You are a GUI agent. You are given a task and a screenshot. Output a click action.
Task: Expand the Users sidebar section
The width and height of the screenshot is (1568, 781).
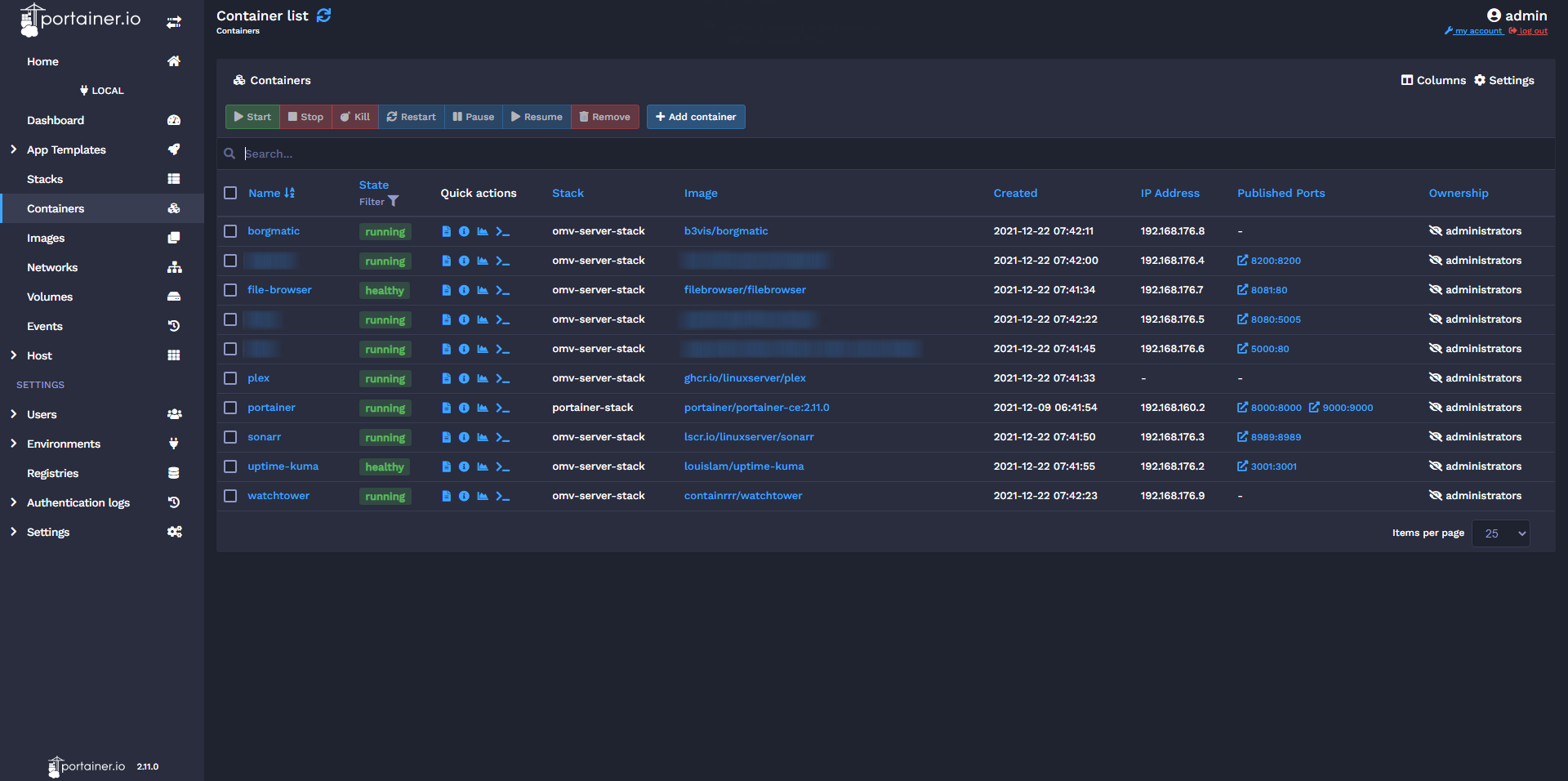point(14,414)
